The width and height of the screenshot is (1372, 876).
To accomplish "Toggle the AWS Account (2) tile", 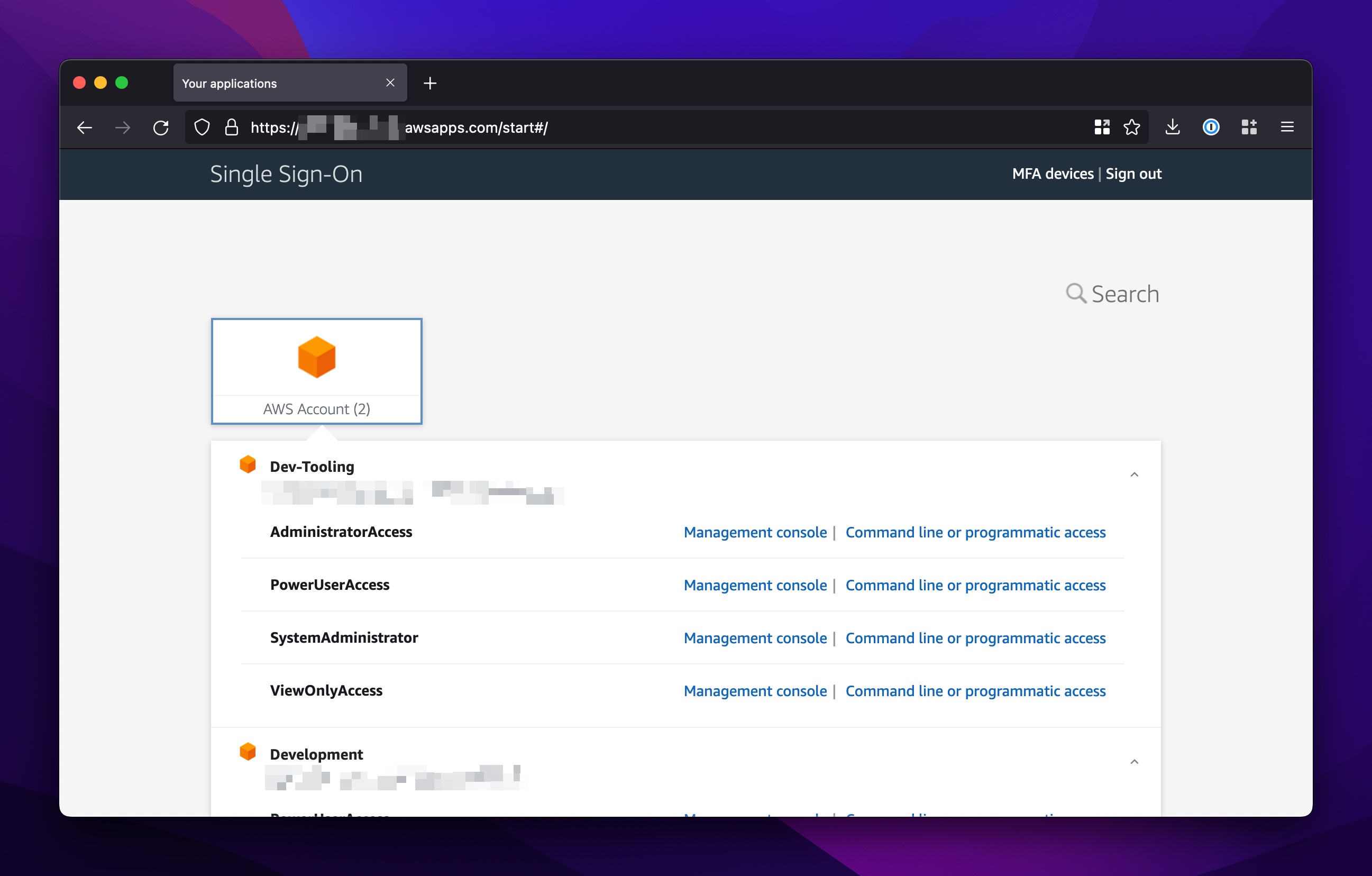I will (317, 371).
